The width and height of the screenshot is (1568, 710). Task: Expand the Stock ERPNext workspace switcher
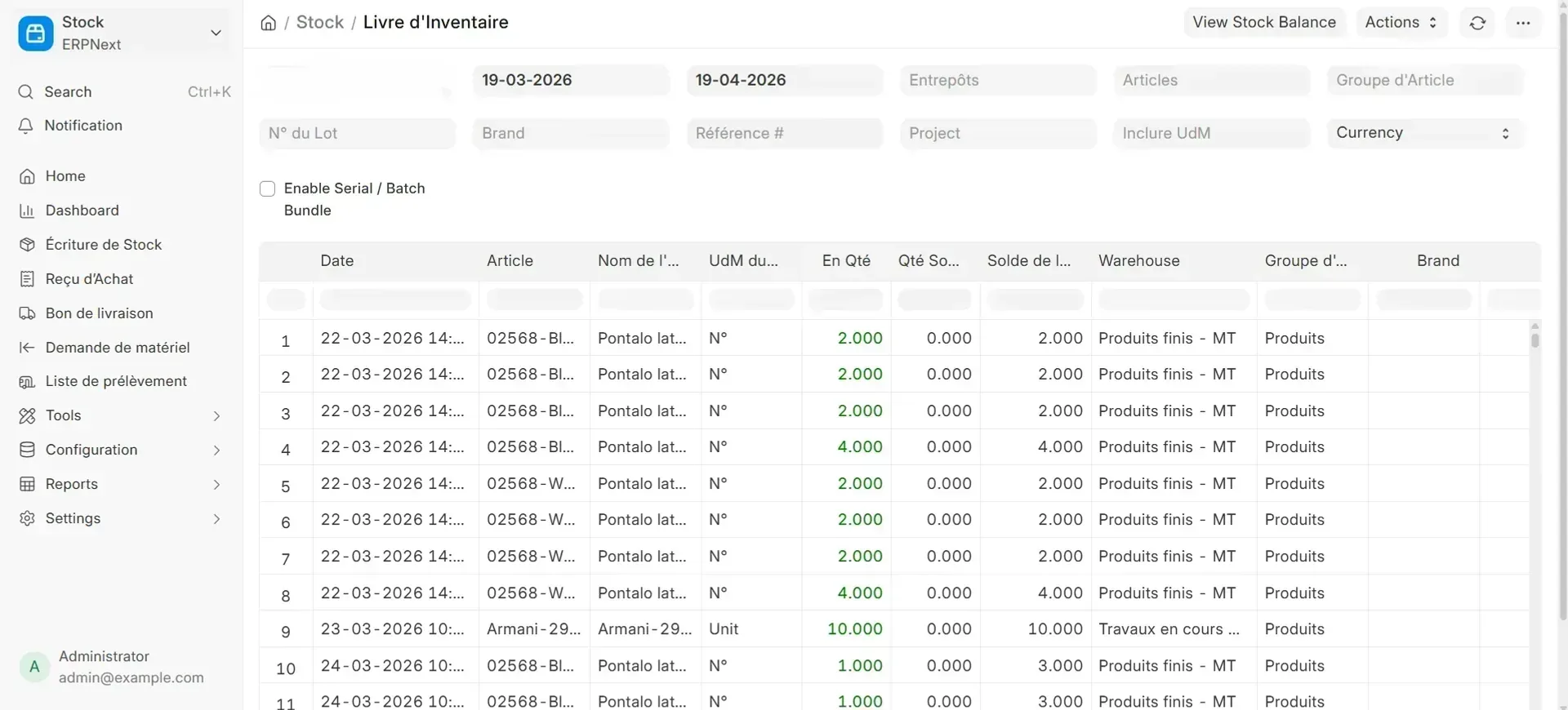click(216, 33)
